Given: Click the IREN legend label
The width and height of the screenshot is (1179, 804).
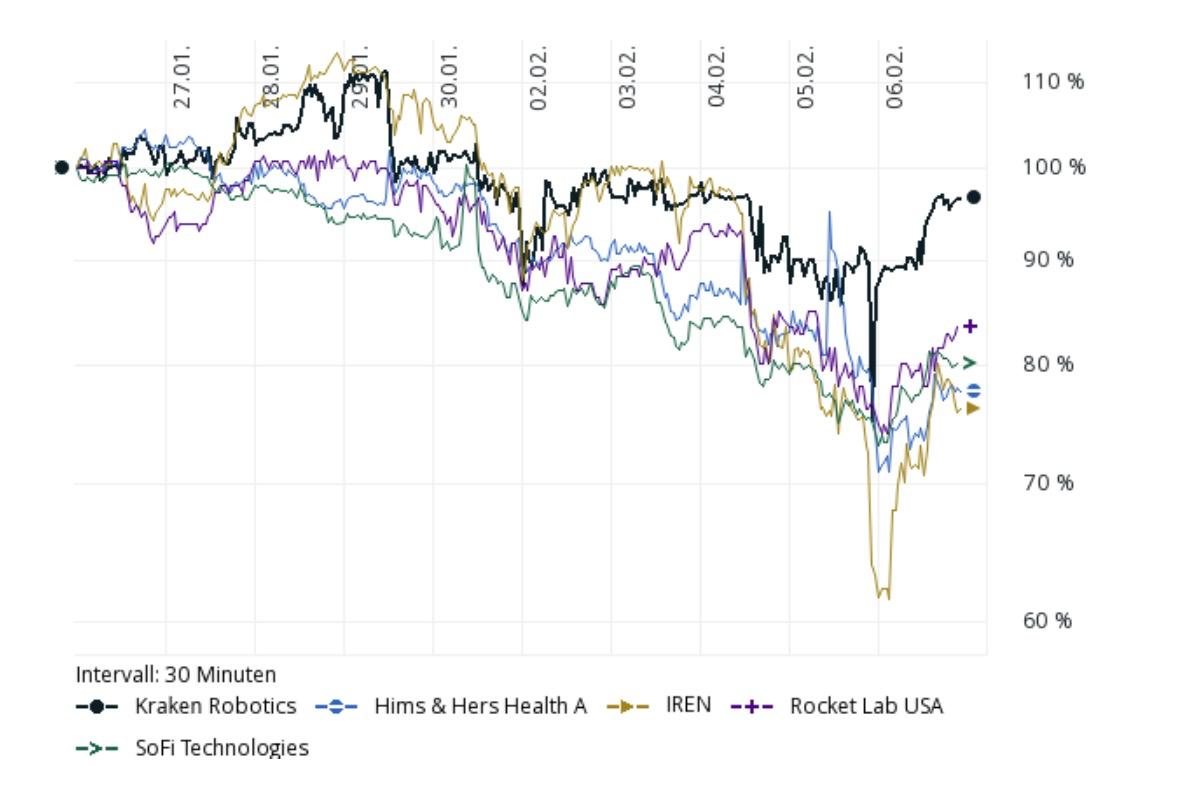Looking at the screenshot, I should tap(688, 706).
